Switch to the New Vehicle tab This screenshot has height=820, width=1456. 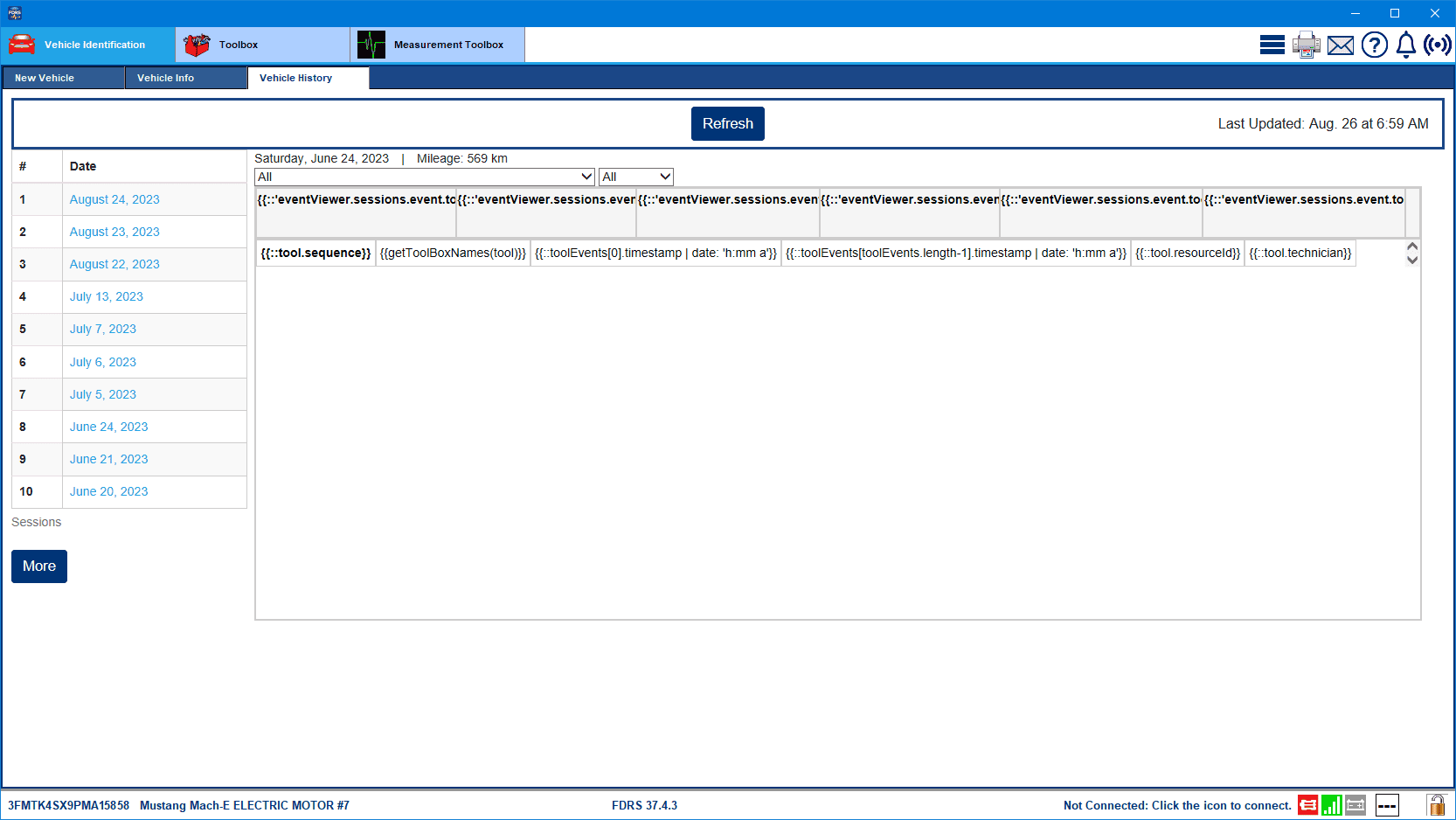pos(63,78)
